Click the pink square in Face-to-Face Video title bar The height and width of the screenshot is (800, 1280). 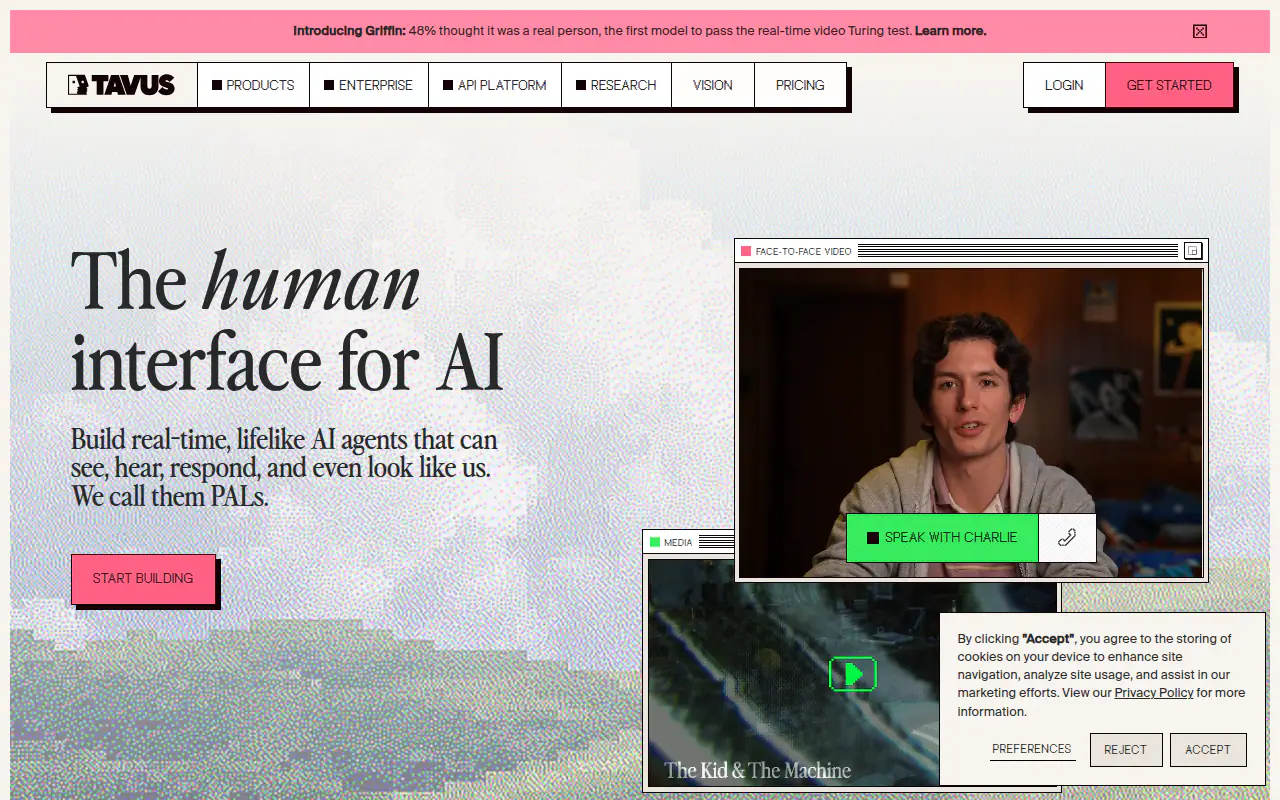click(x=746, y=251)
